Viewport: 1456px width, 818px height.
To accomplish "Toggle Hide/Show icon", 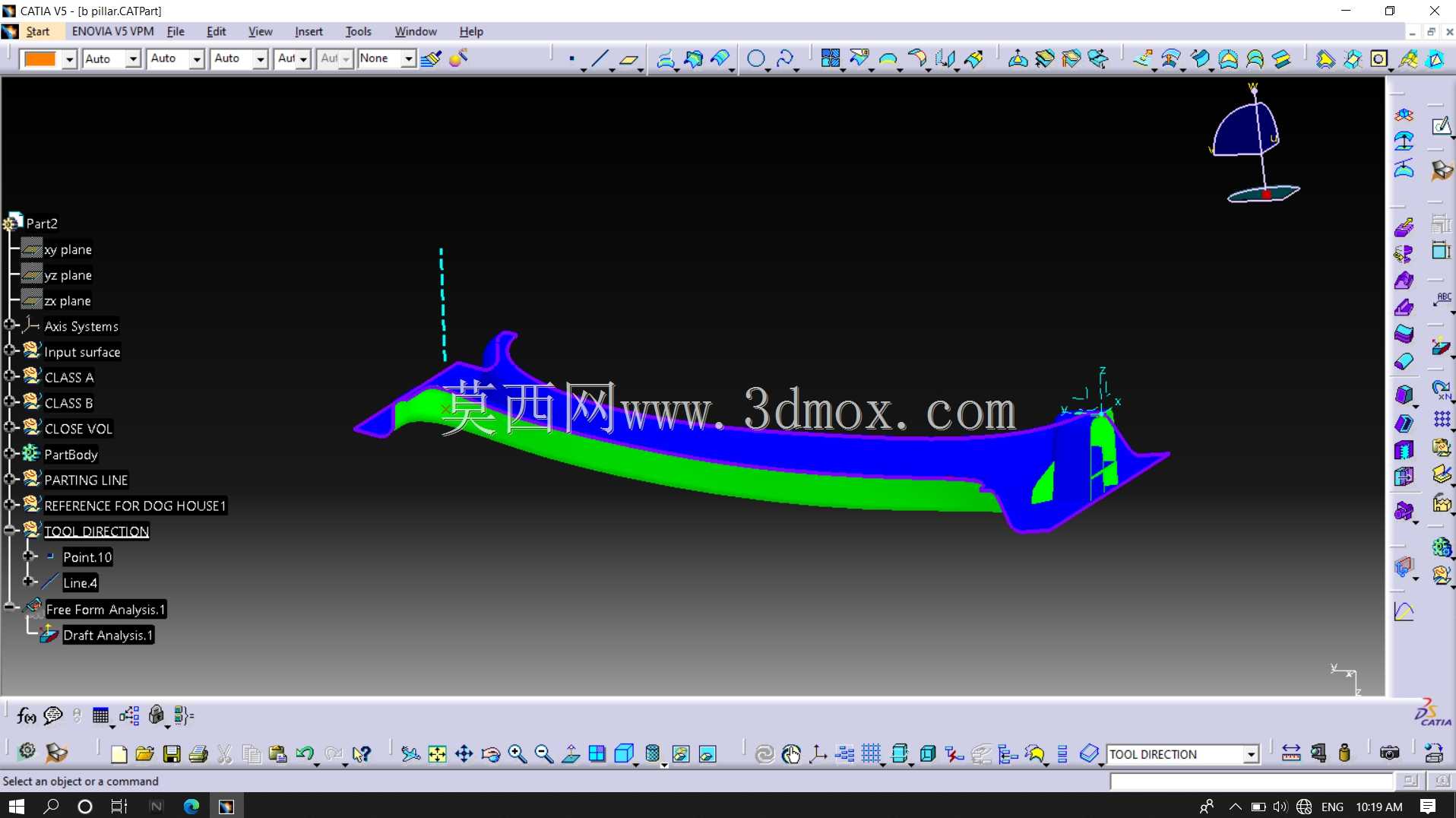I will [681, 753].
